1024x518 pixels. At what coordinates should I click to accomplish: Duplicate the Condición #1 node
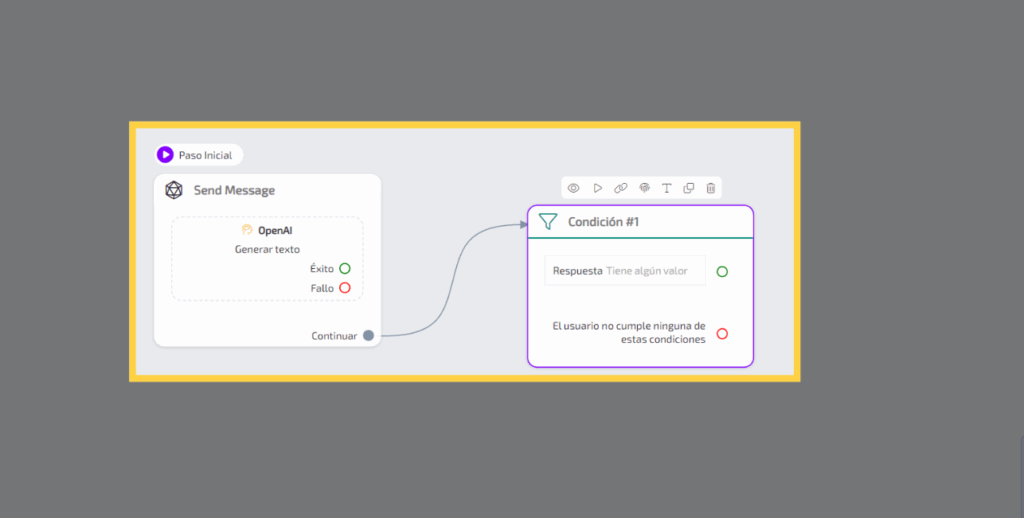(689, 188)
